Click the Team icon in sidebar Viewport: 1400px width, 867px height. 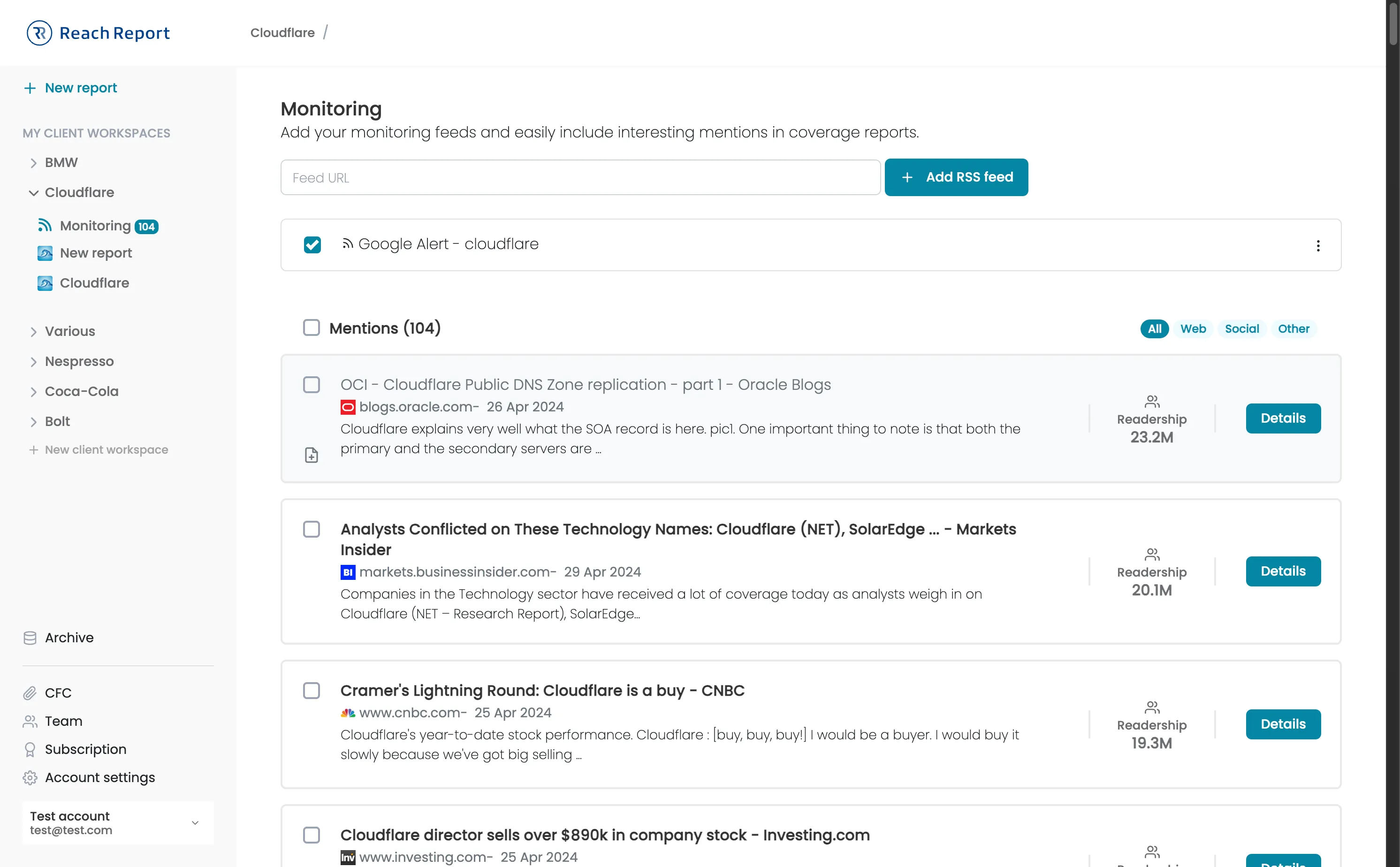click(30, 721)
